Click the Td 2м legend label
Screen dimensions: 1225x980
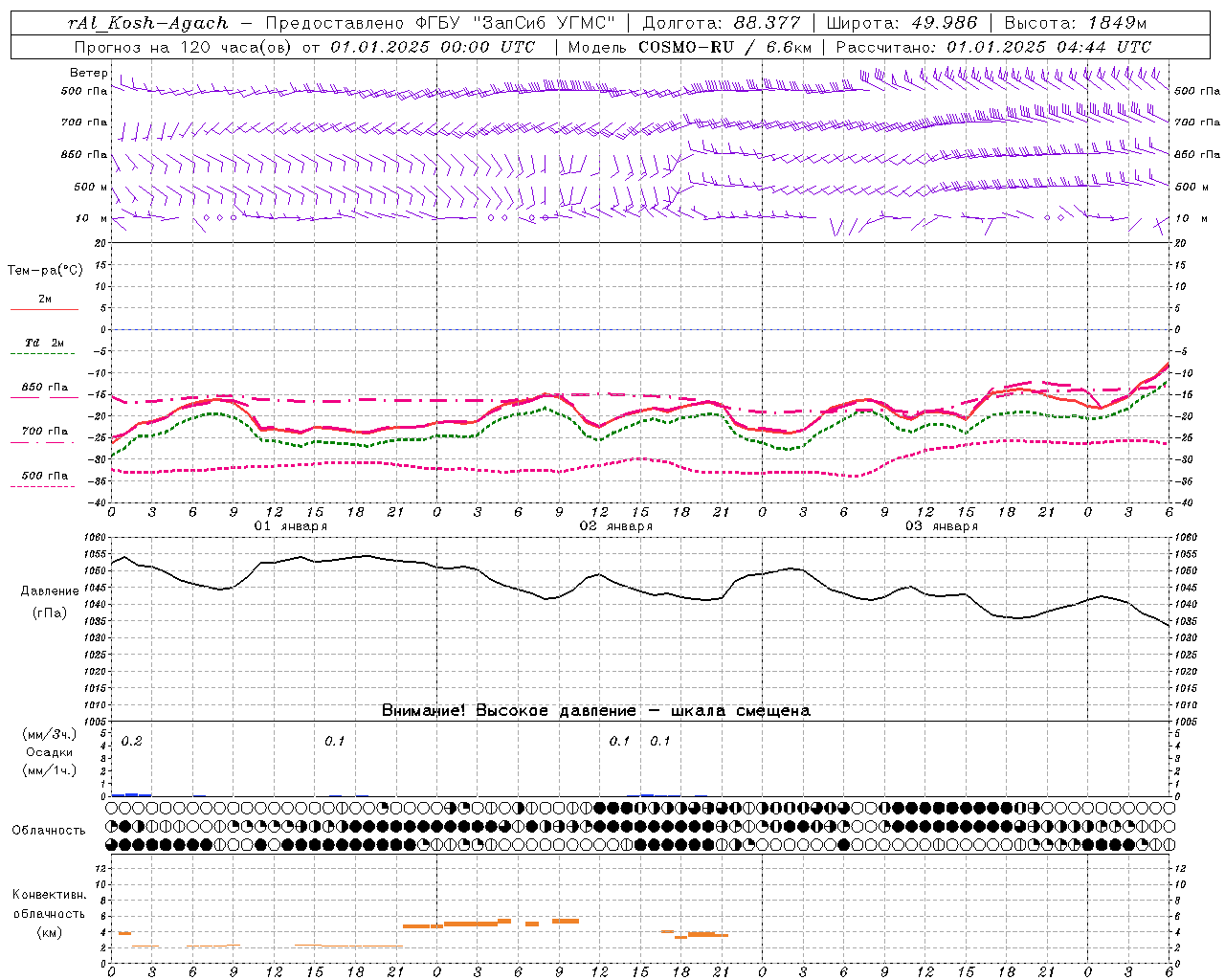pos(45,343)
